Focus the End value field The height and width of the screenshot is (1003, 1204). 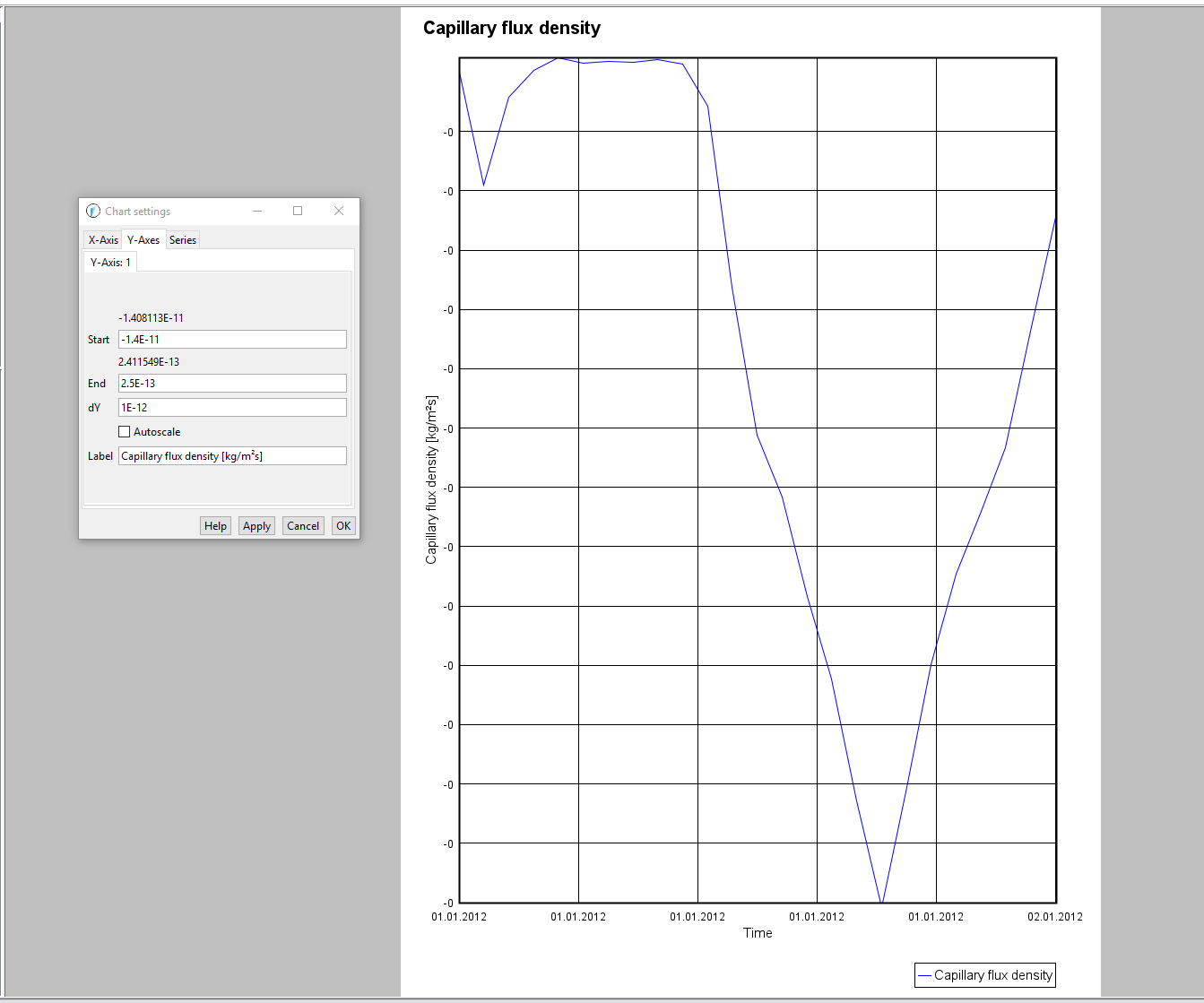pyautogui.click(x=232, y=384)
